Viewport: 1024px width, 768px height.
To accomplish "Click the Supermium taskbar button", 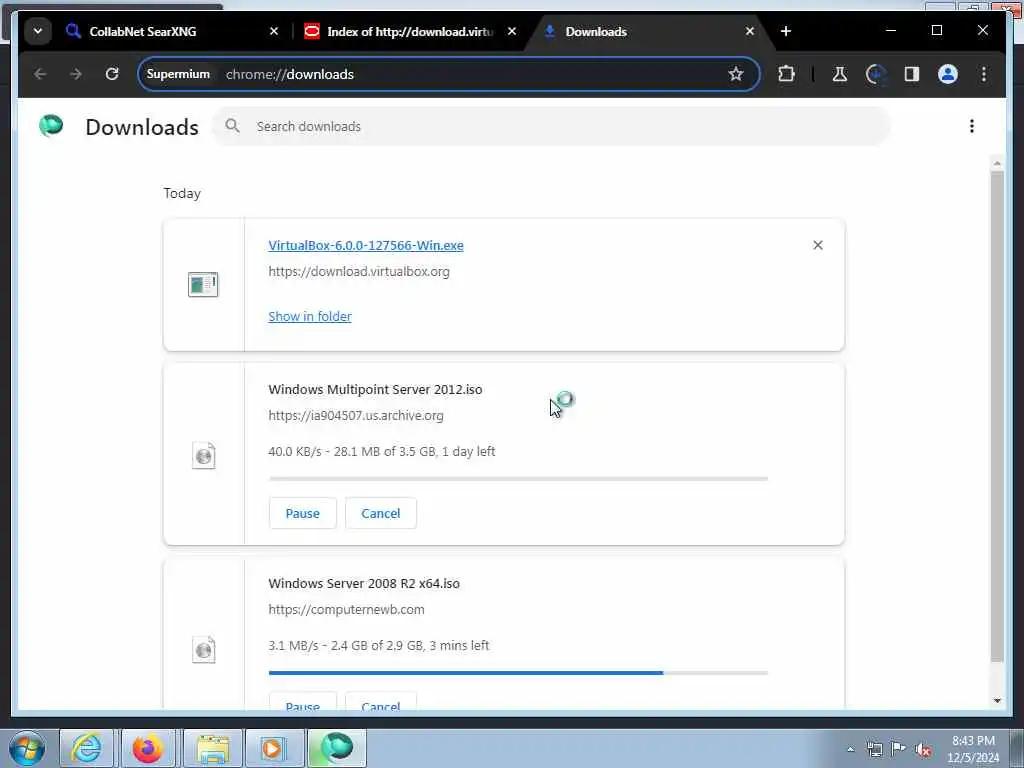I will pos(336,748).
